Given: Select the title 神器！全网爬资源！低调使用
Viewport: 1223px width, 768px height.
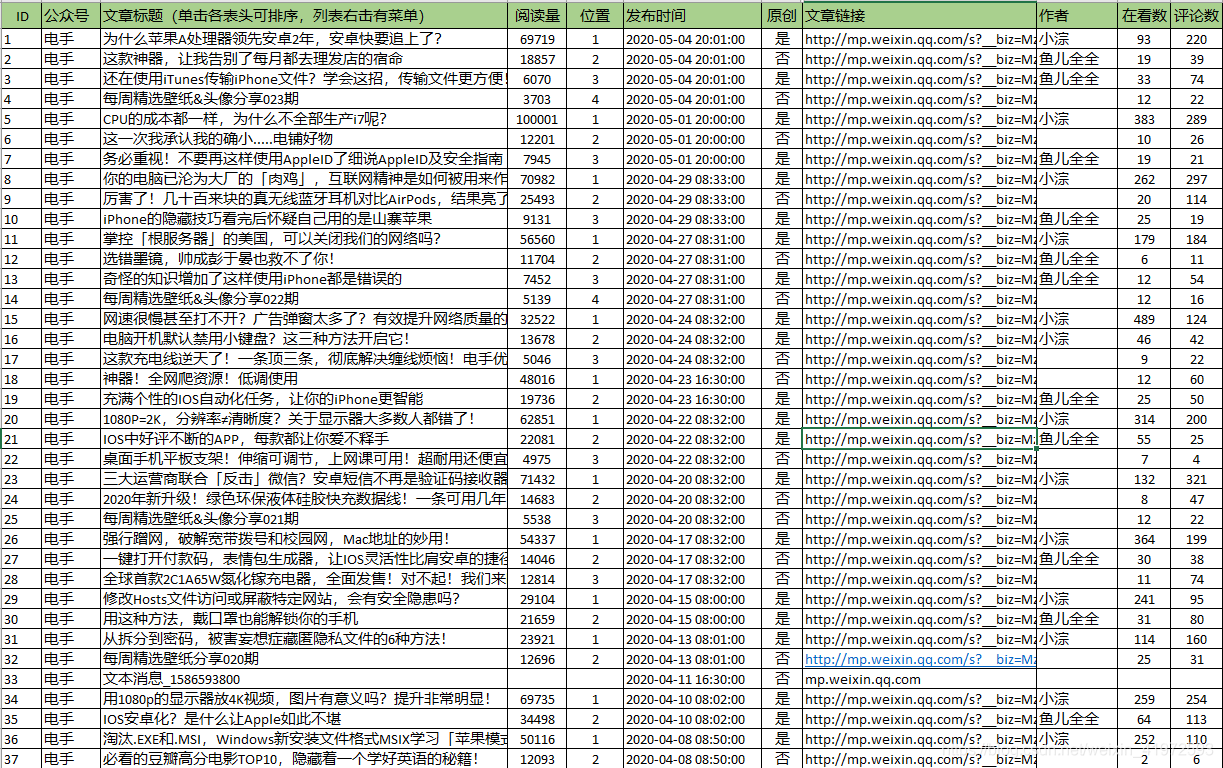Looking at the screenshot, I should [201, 379].
